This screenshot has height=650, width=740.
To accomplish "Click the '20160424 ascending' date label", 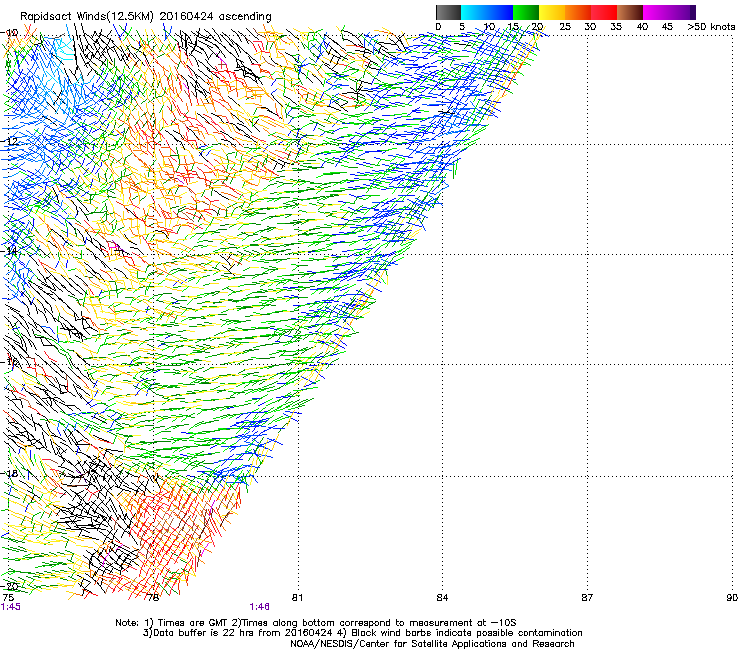I will (215, 17).
